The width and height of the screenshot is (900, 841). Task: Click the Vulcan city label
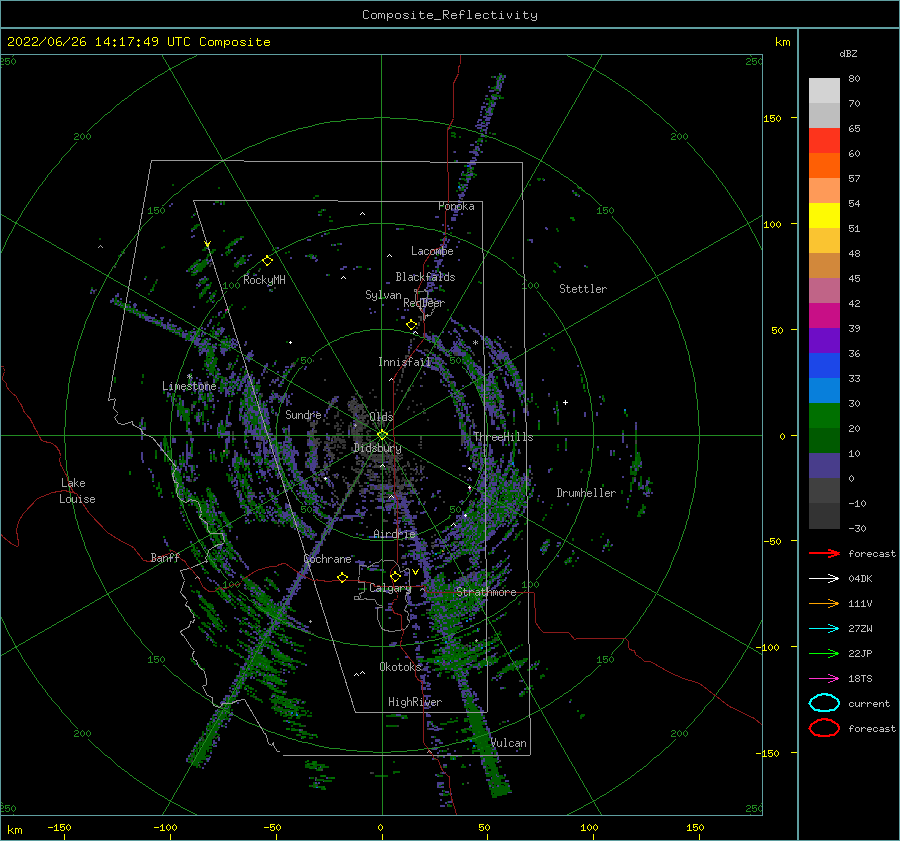click(509, 743)
